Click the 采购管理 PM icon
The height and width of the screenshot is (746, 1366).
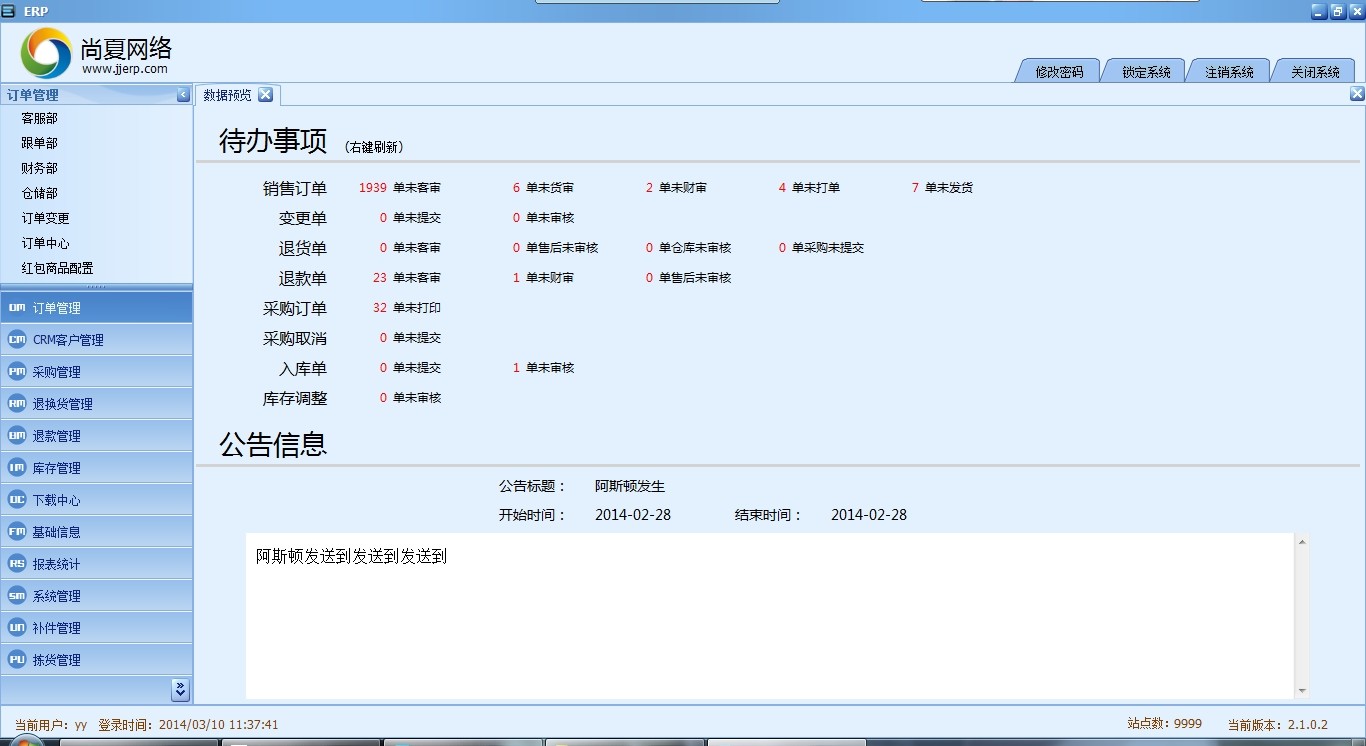click(x=16, y=372)
